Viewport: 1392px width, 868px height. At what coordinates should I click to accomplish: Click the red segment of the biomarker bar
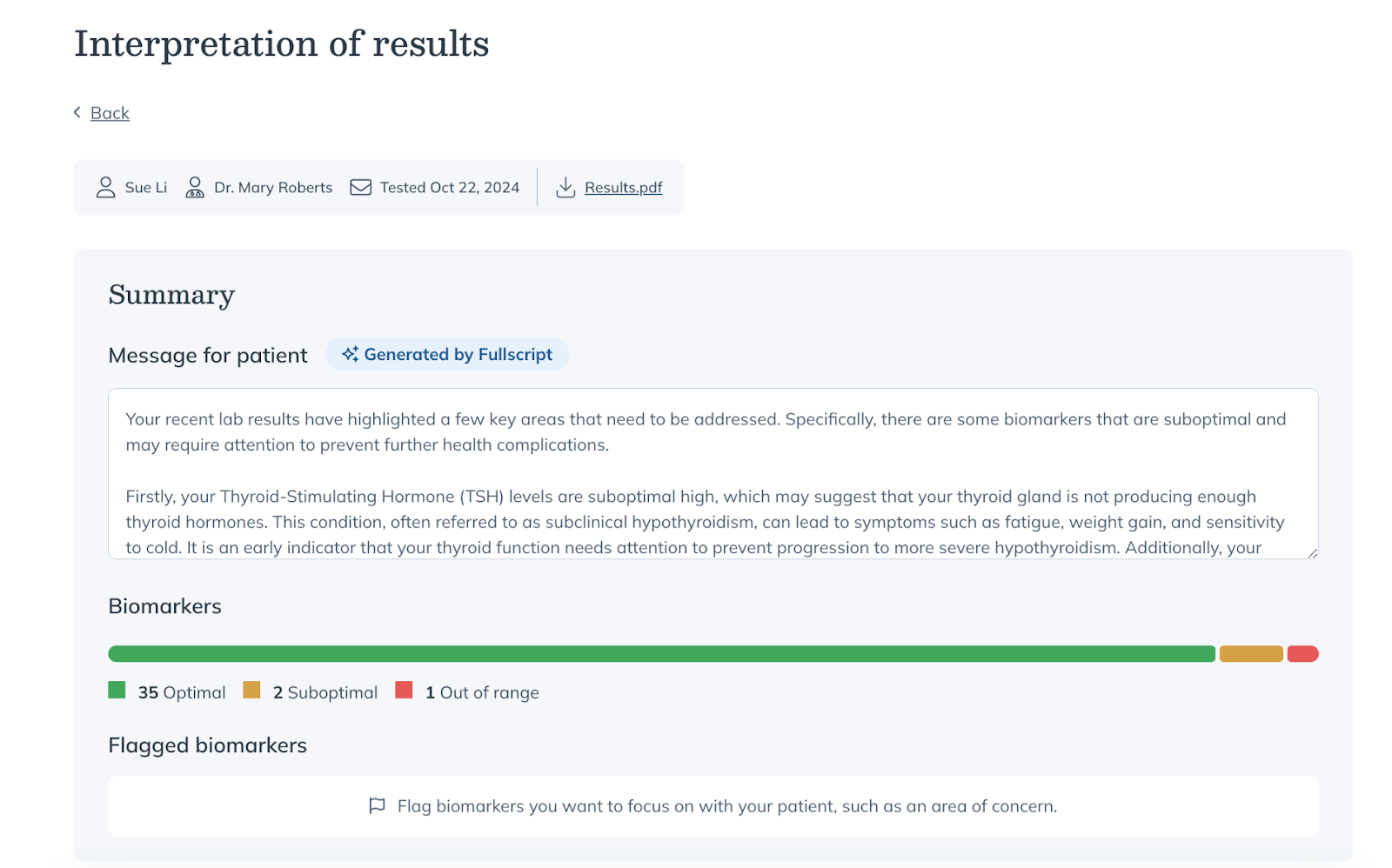1302,653
